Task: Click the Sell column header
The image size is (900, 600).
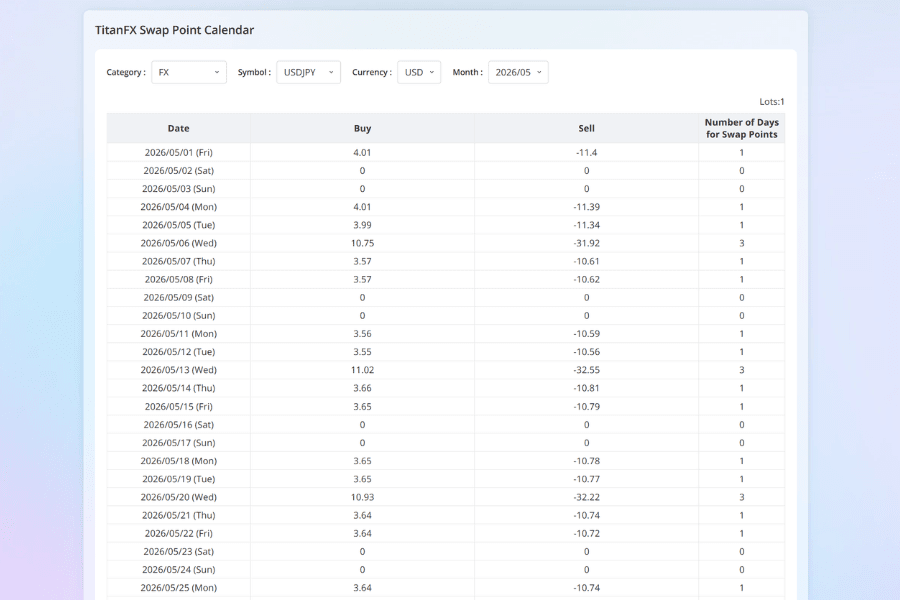Action: tap(586, 129)
